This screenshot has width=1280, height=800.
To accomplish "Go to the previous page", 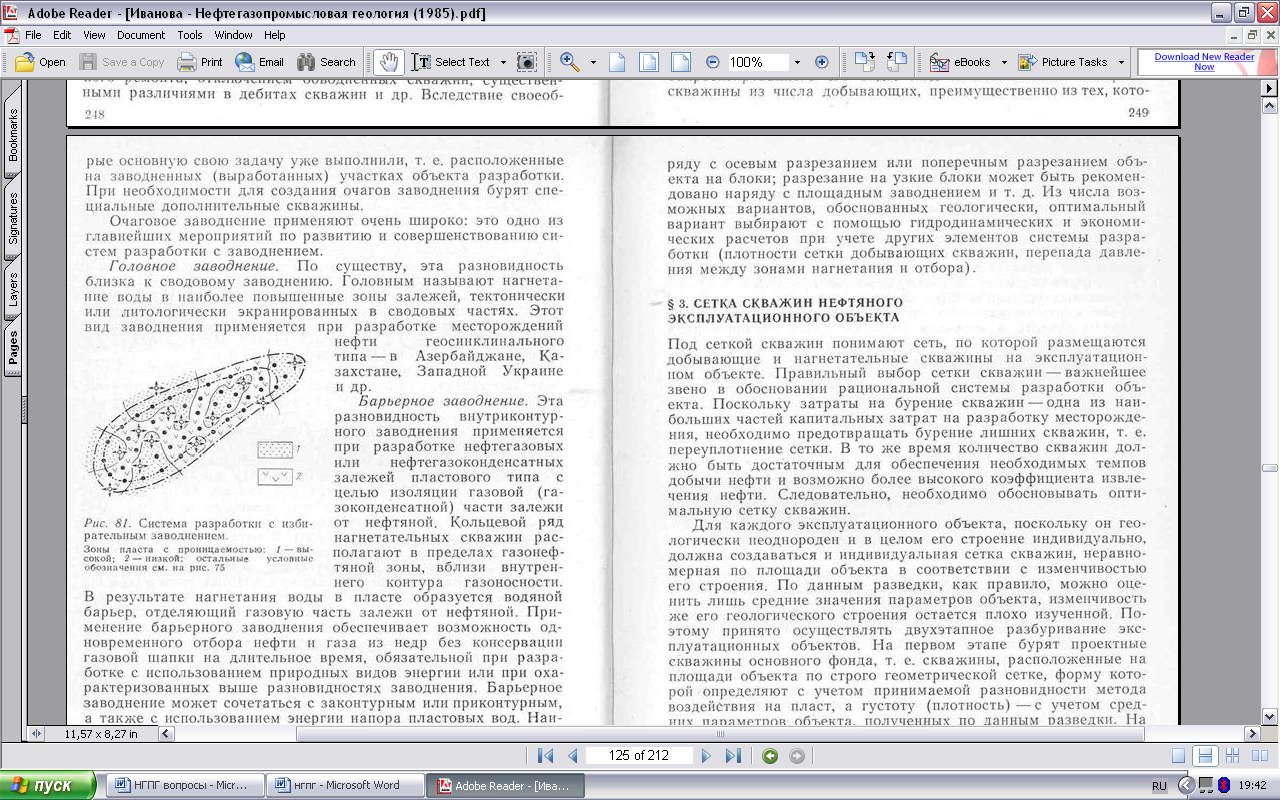I will (573, 756).
